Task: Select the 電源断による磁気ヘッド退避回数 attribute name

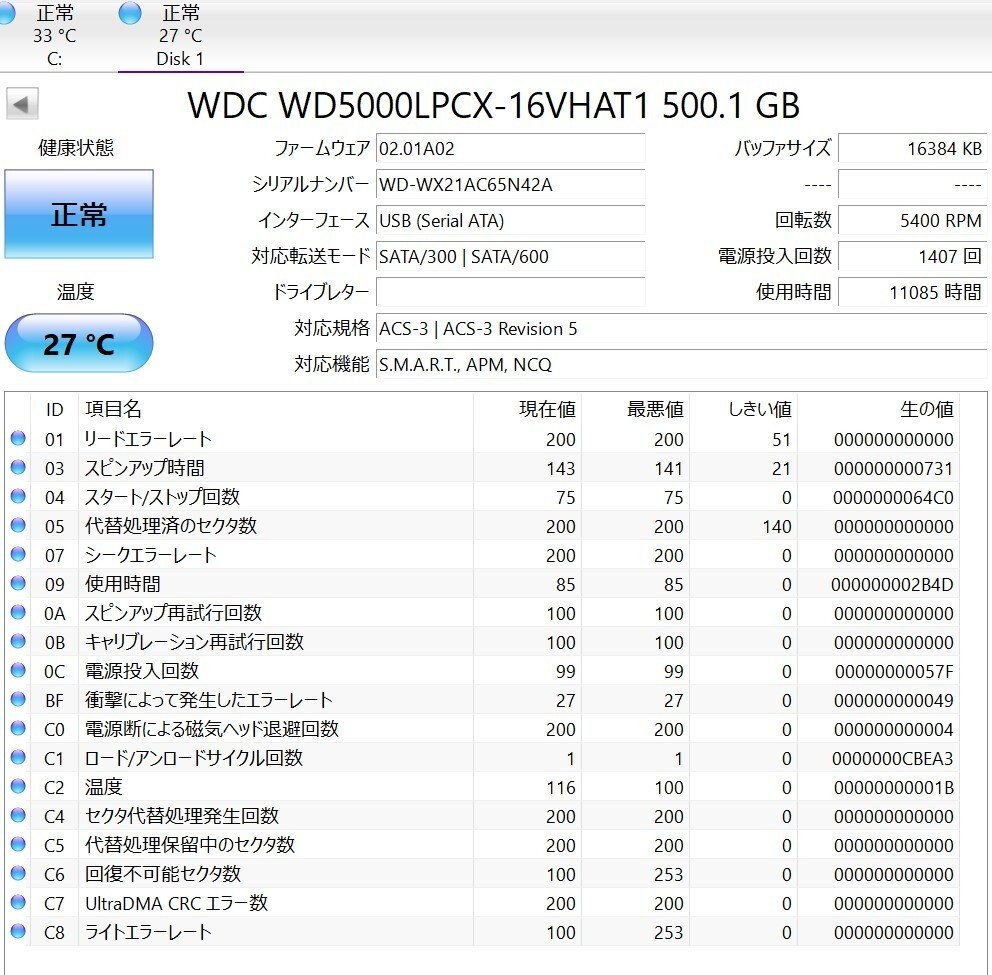Action: (212, 730)
